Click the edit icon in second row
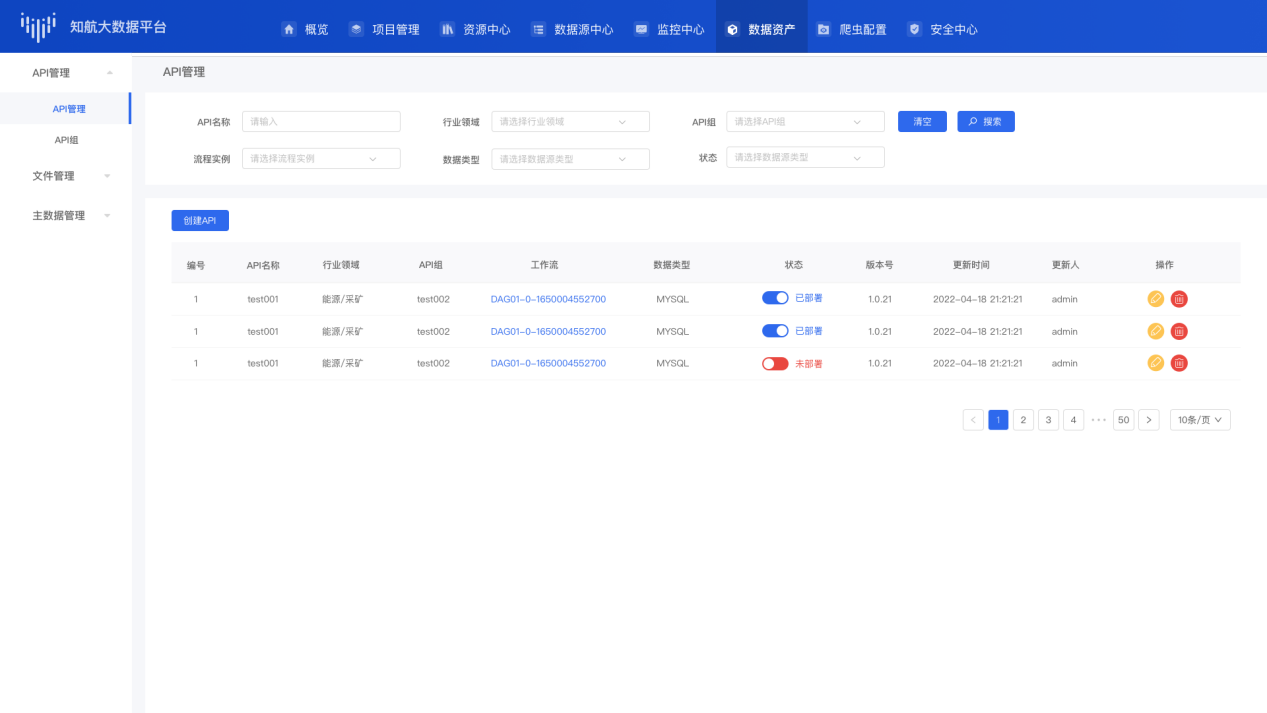 point(1155,331)
